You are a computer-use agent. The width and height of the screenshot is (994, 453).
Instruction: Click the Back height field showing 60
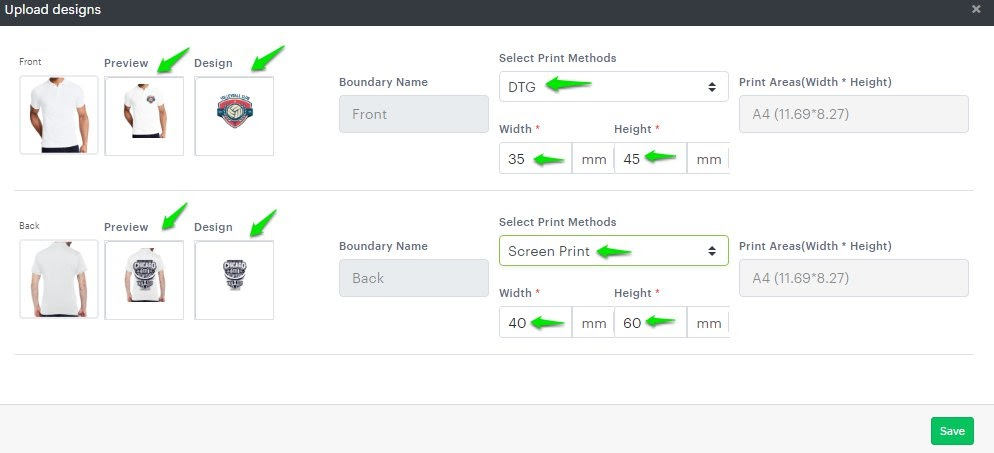(x=650, y=322)
